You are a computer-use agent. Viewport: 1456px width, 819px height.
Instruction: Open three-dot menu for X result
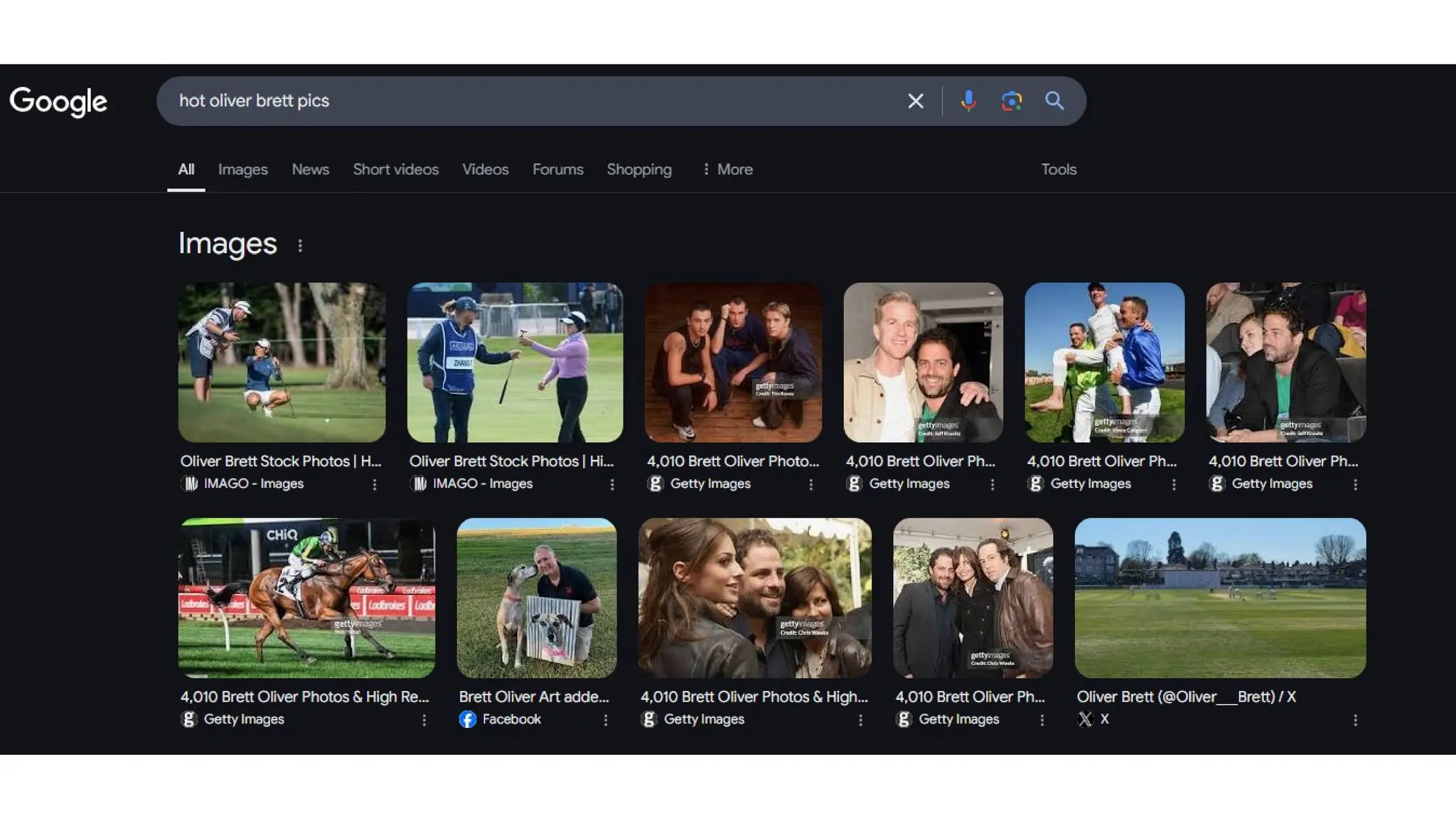point(1355,720)
